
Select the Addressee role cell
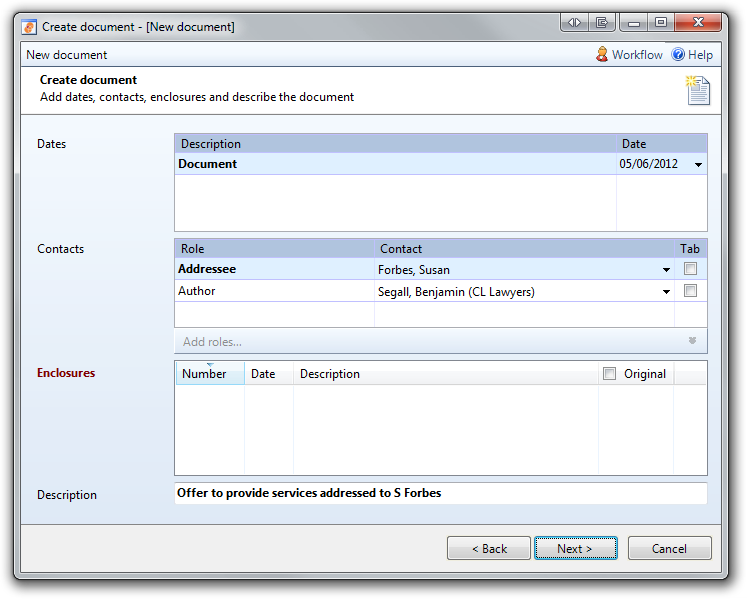pyautogui.click(x=274, y=269)
